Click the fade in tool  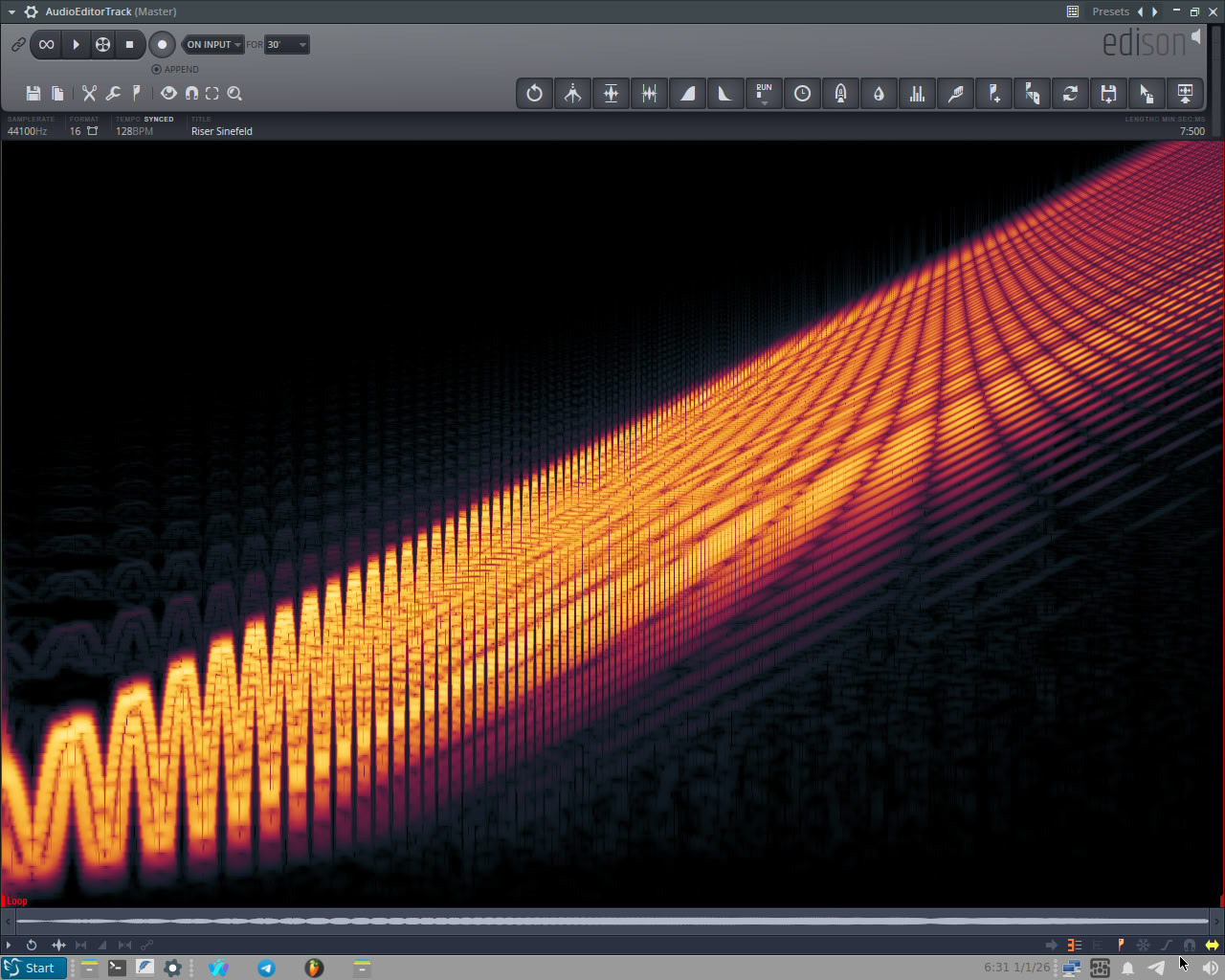click(x=688, y=94)
